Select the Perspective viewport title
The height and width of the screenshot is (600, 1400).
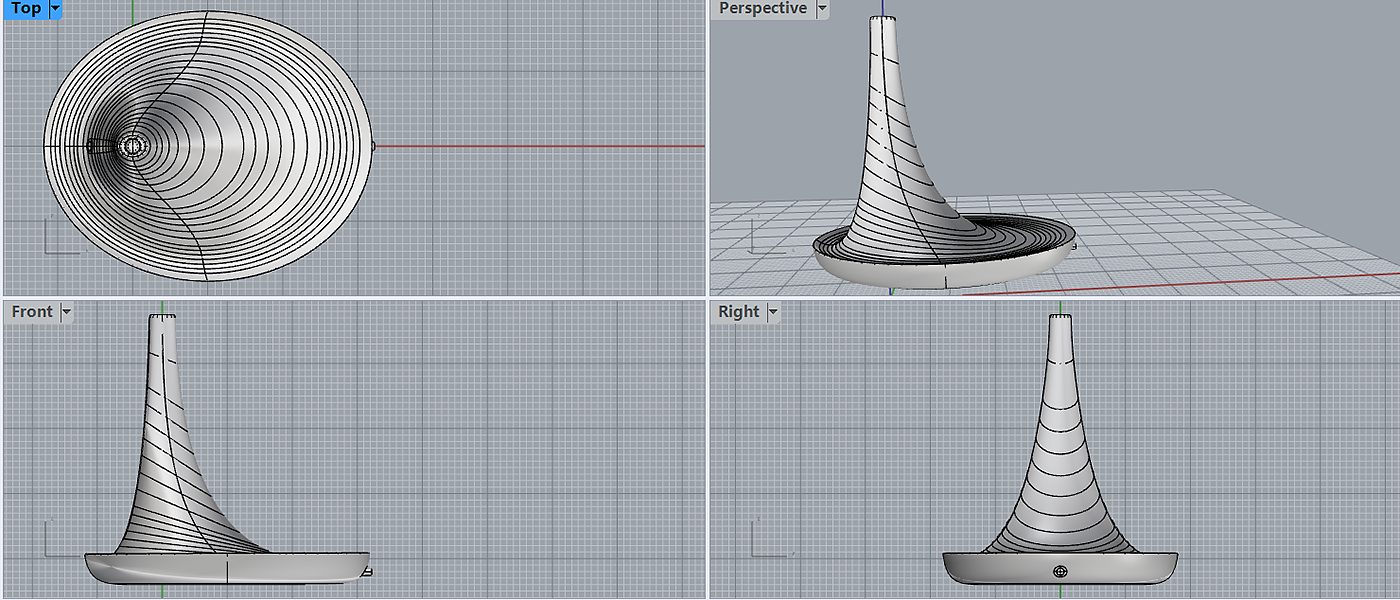pos(762,9)
